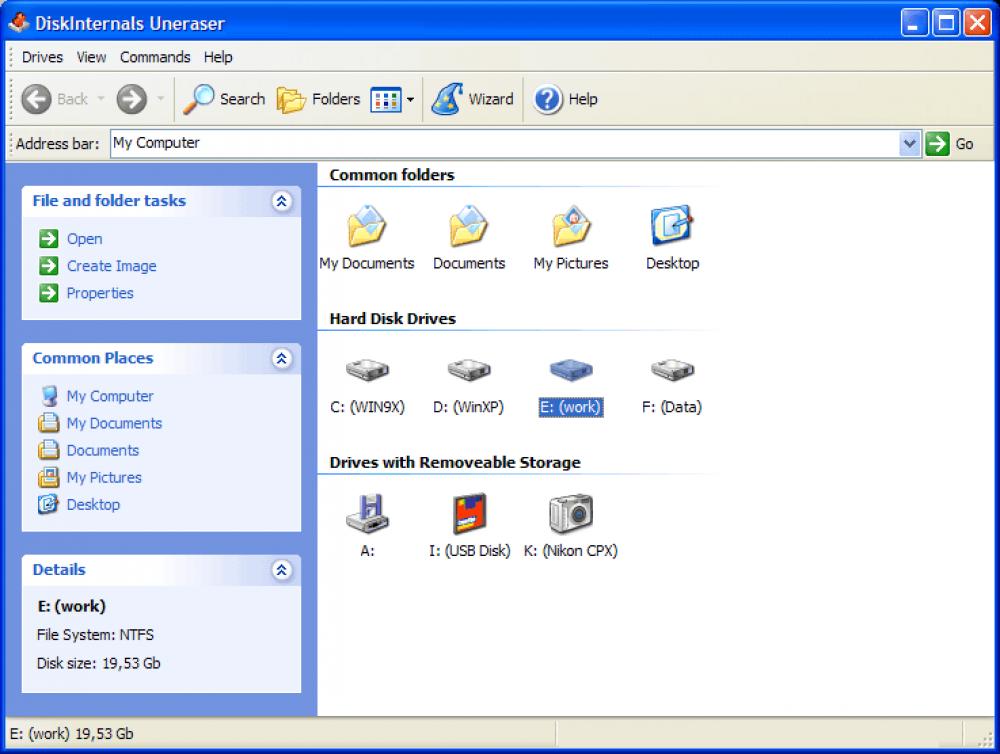
Task: Open the Search tool
Action: 224,99
